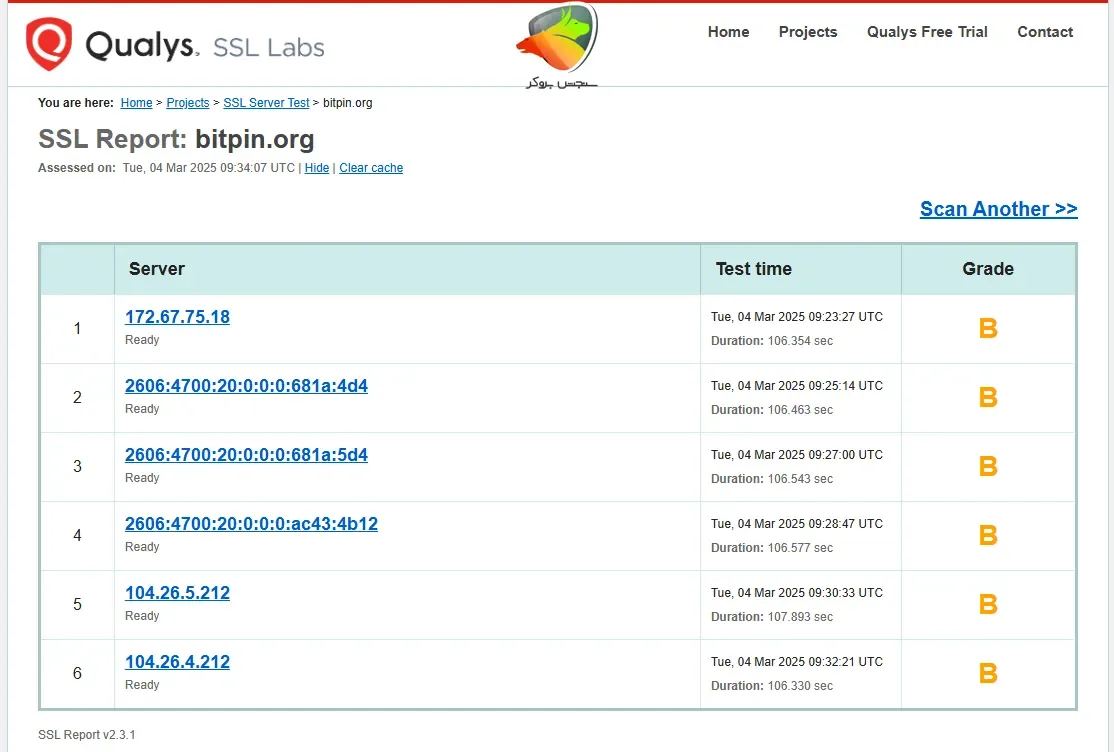Open server 2606:4700:20:0:0:0:ac43:4b12 report

coord(252,524)
